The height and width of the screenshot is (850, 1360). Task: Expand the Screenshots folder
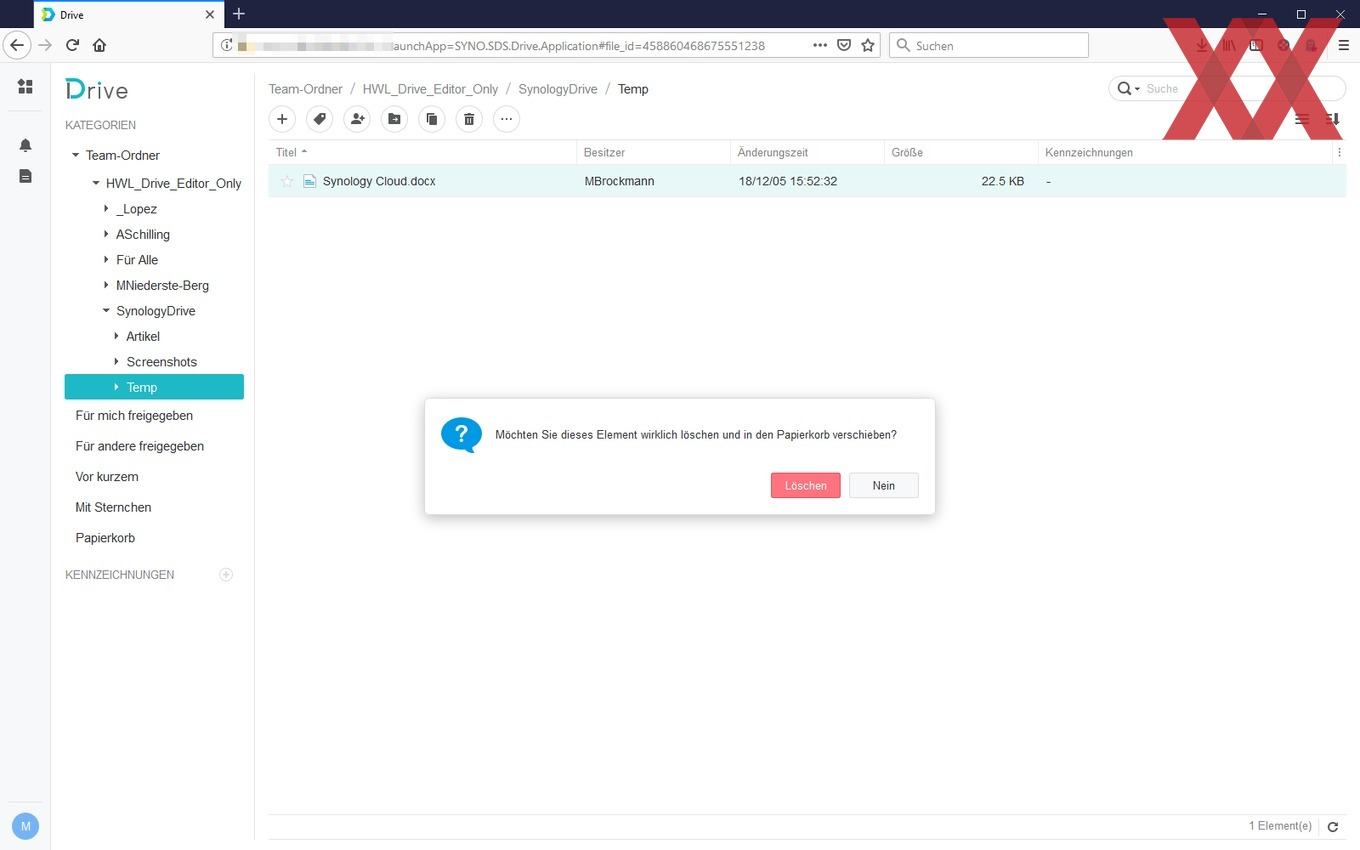point(116,361)
